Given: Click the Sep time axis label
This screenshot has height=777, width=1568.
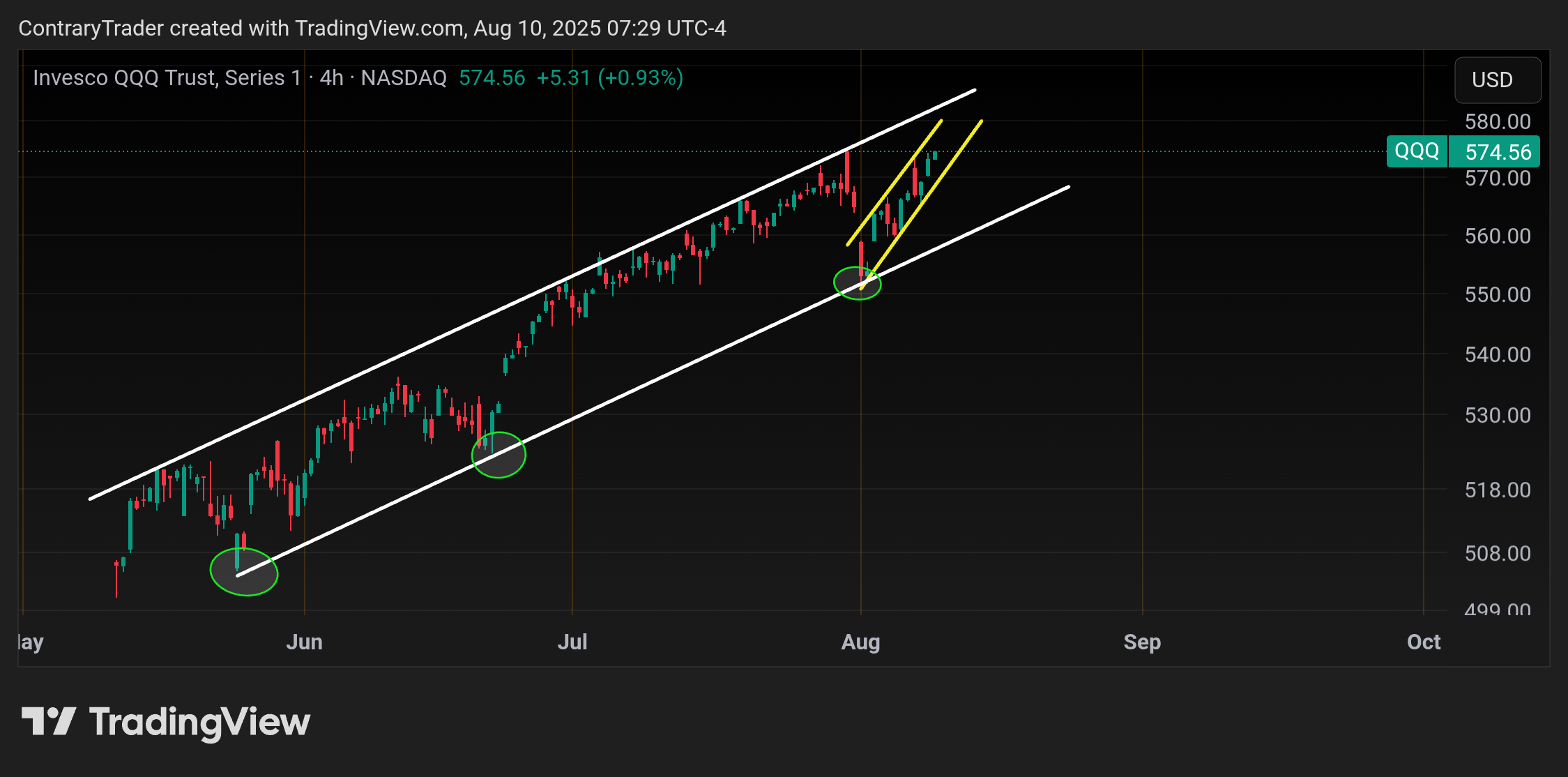Looking at the screenshot, I should tap(1142, 642).
